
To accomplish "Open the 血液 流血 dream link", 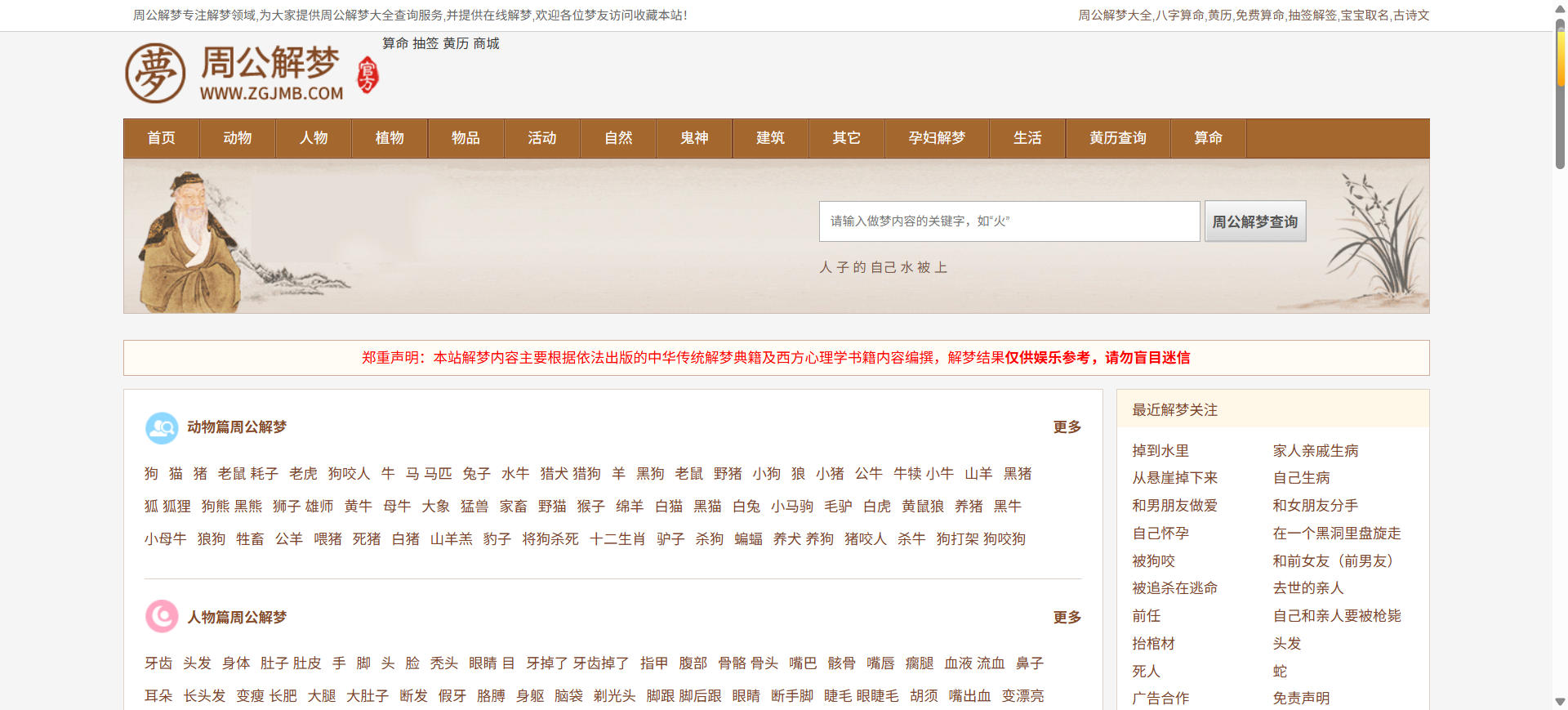I will [x=974, y=663].
